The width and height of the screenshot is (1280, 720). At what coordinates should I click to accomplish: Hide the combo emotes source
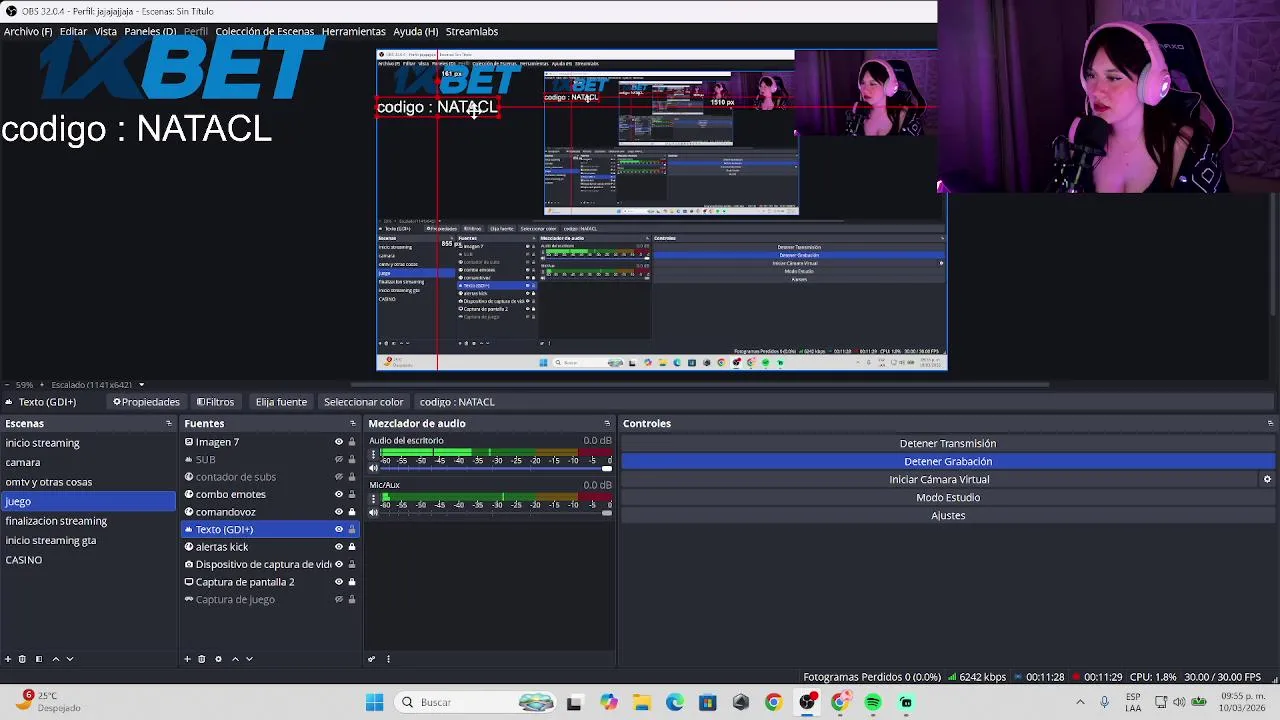pyautogui.click(x=338, y=494)
